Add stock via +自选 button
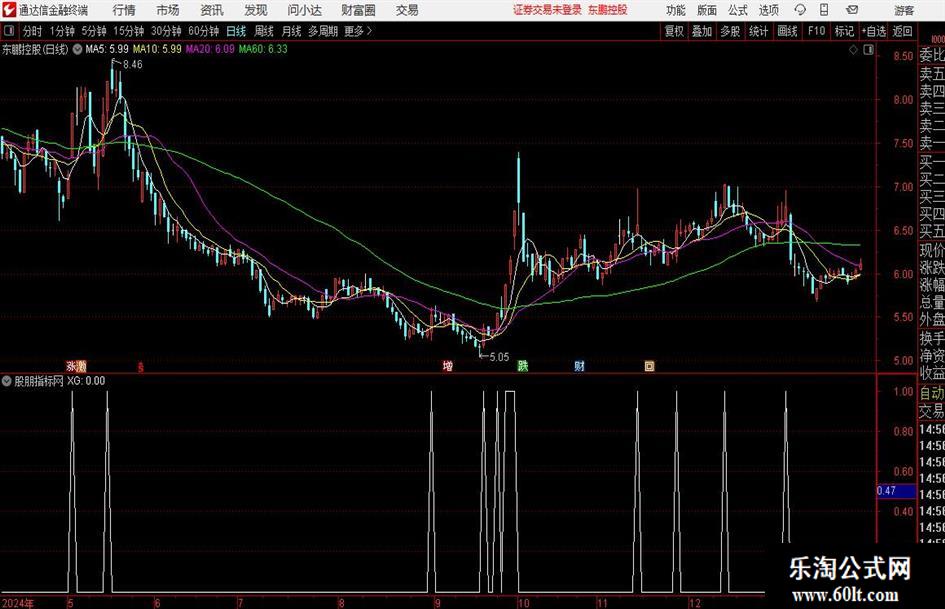 [874, 31]
